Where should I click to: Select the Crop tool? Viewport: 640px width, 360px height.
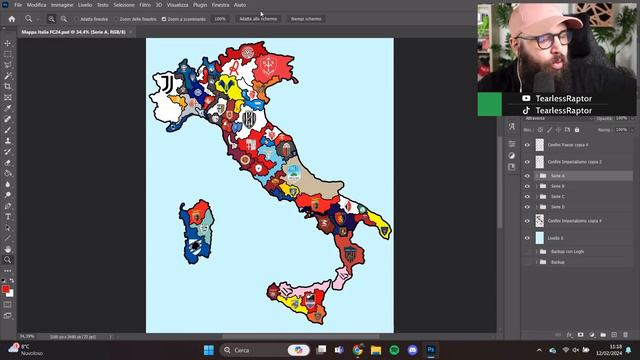tap(7, 87)
